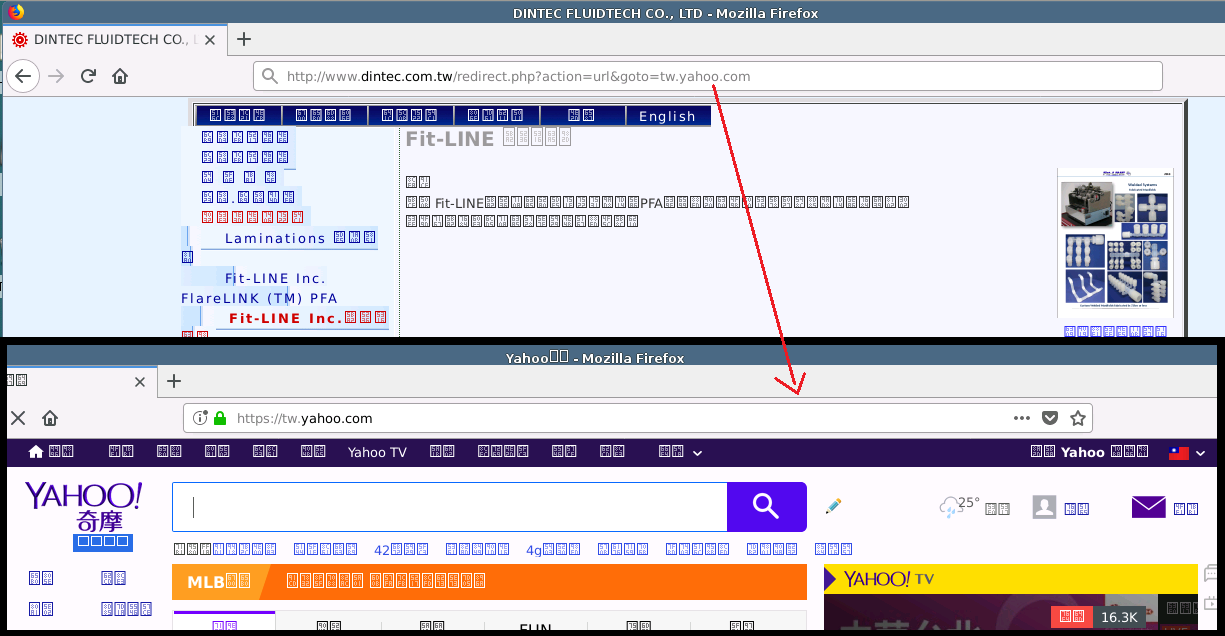
Task: Open the trending link starting with 4g
Action: (553, 549)
